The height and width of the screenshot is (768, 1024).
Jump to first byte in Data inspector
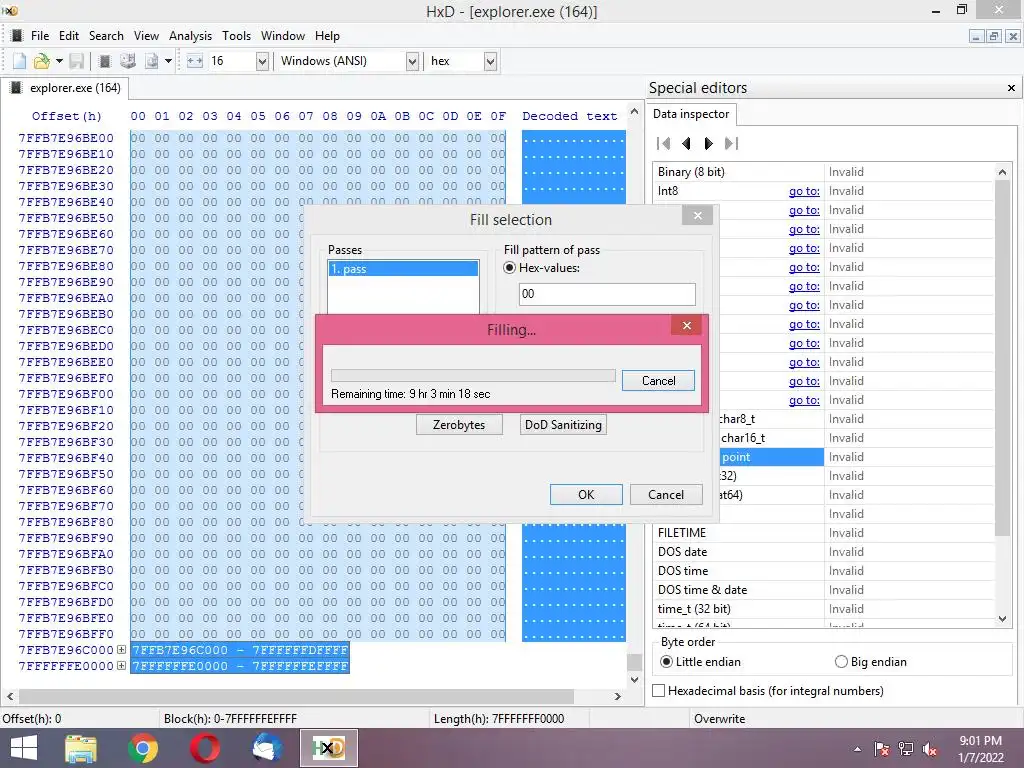click(664, 143)
